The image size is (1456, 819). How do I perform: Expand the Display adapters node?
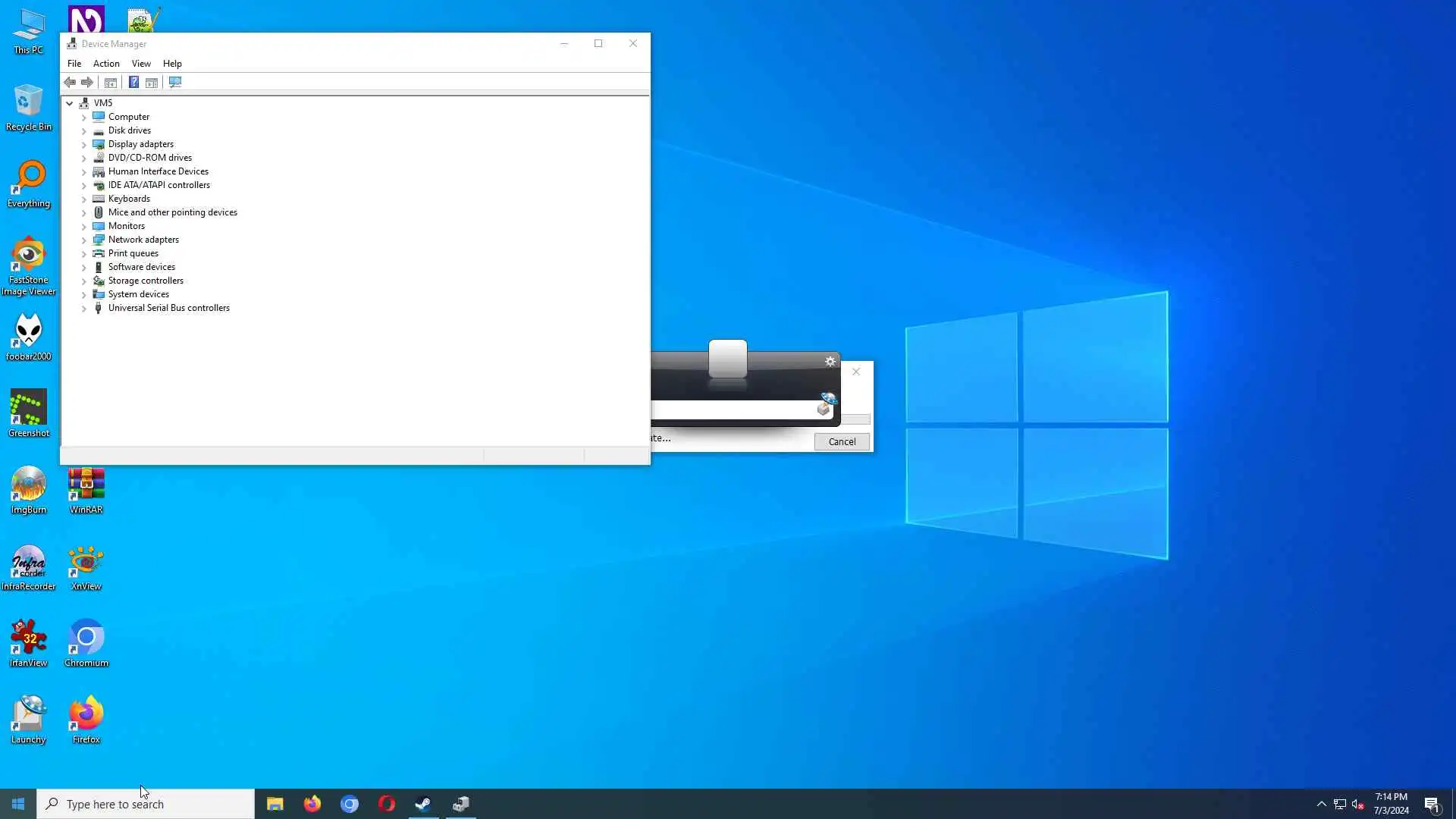(84, 144)
